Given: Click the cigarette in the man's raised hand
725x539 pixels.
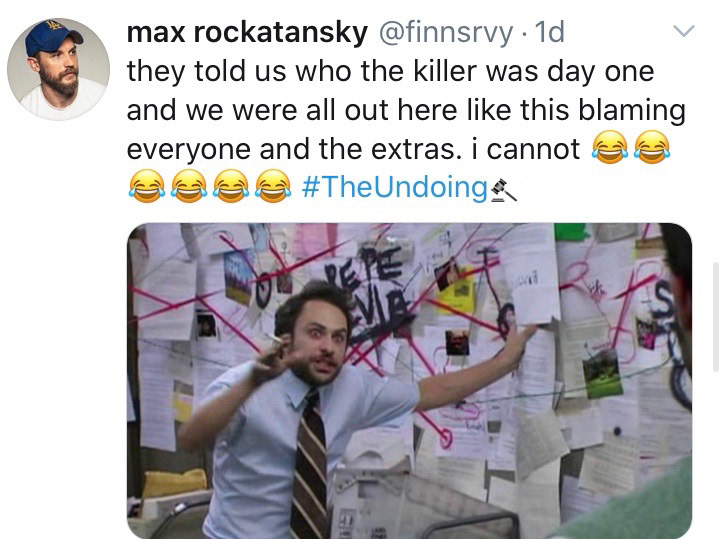Looking at the screenshot, I should [274, 339].
